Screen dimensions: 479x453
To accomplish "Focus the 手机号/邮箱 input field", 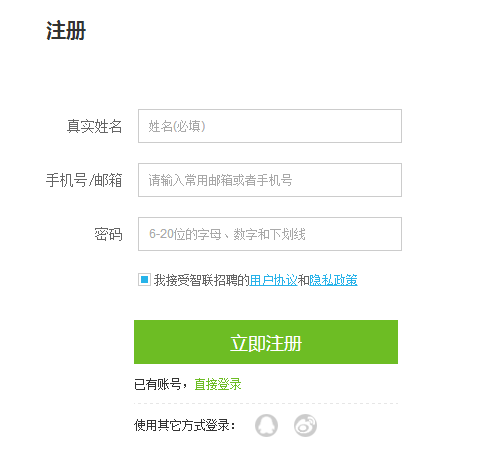I will click(x=270, y=180).
